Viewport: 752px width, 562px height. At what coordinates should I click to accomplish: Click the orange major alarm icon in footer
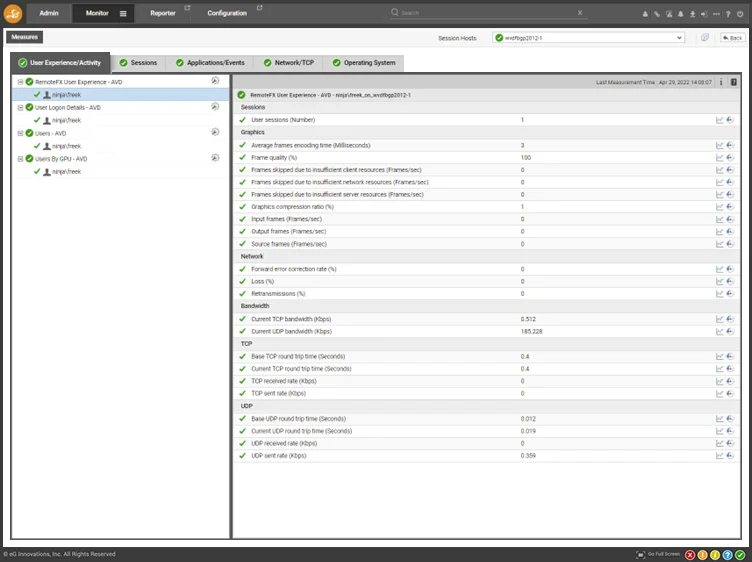click(702, 555)
